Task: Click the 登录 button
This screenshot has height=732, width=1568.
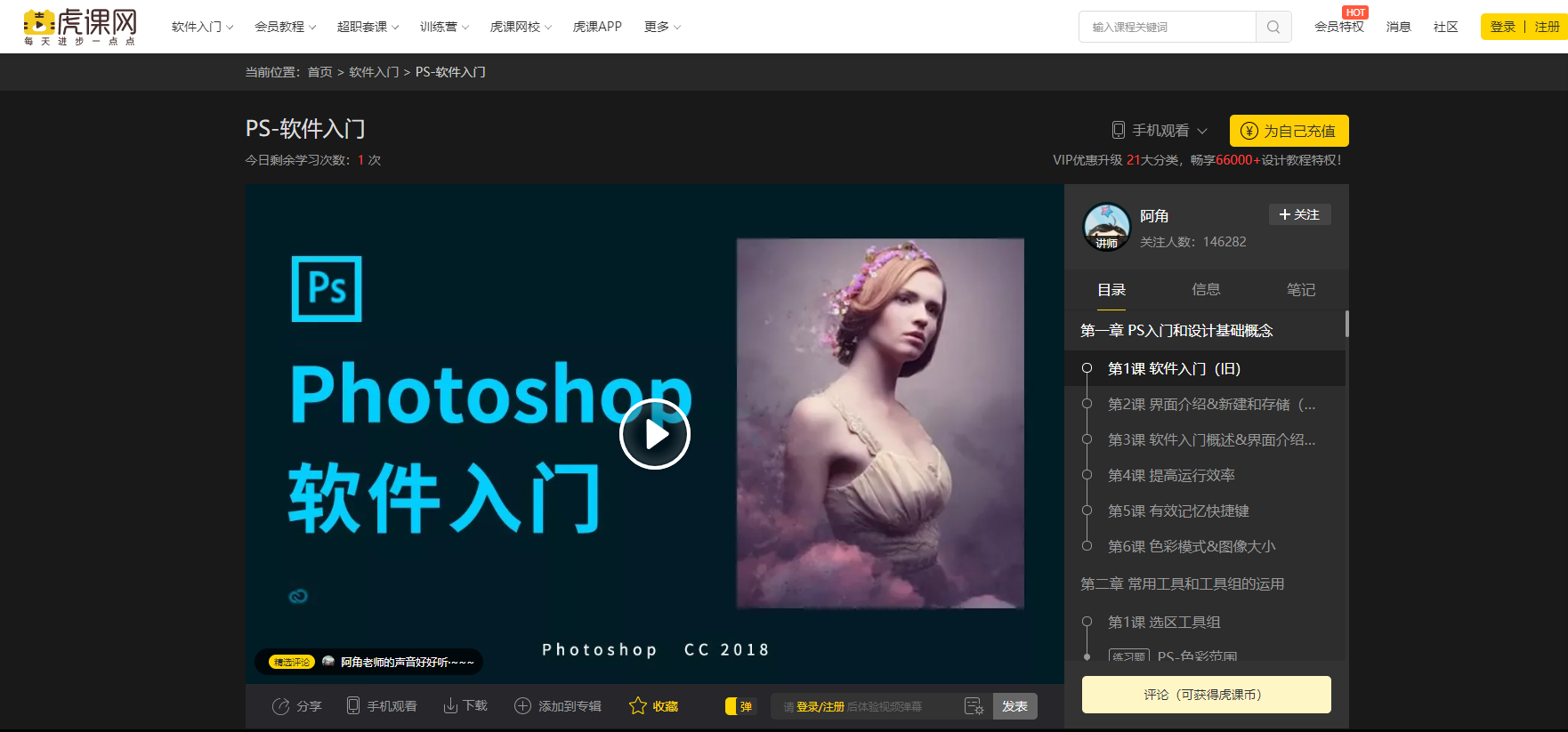Action: (x=1502, y=27)
